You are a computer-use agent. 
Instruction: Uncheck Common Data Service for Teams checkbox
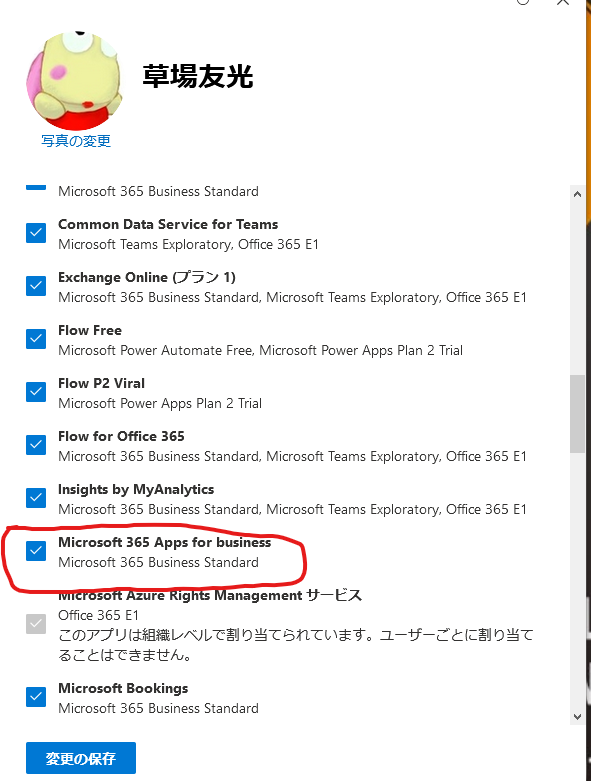pos(36,233)
